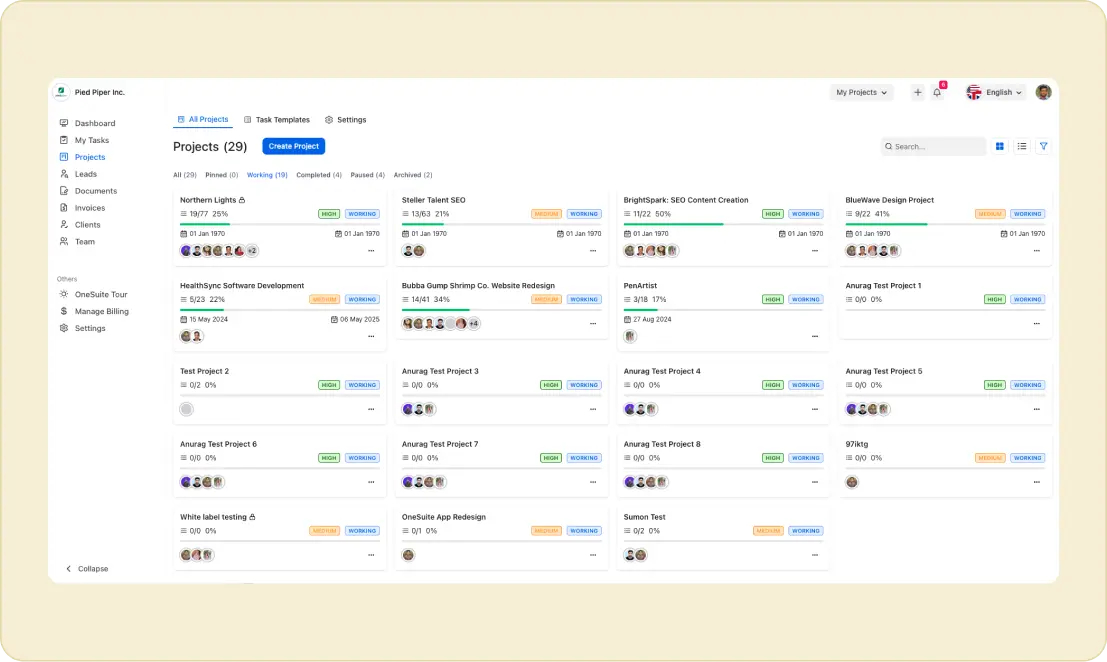
Task: Open sidebar Settings gear icon
Action: tap(64, 329)
